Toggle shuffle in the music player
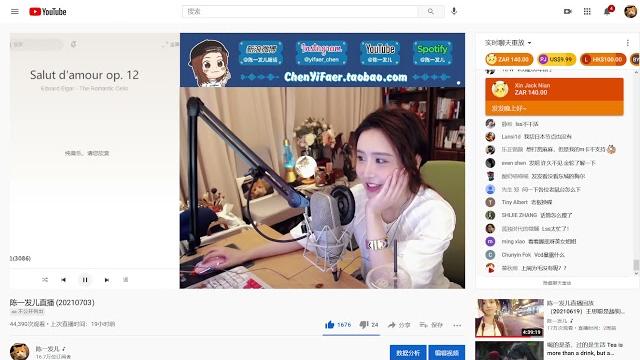 pos(45,280)
